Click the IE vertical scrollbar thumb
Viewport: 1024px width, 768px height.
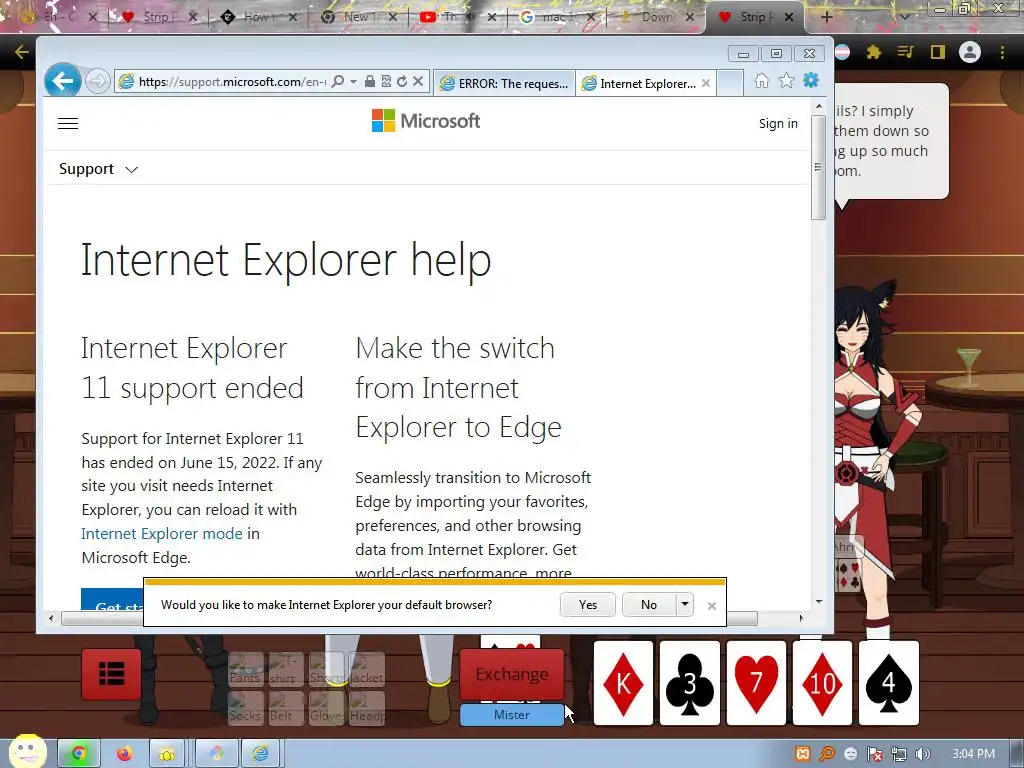[x=818, y=168]
